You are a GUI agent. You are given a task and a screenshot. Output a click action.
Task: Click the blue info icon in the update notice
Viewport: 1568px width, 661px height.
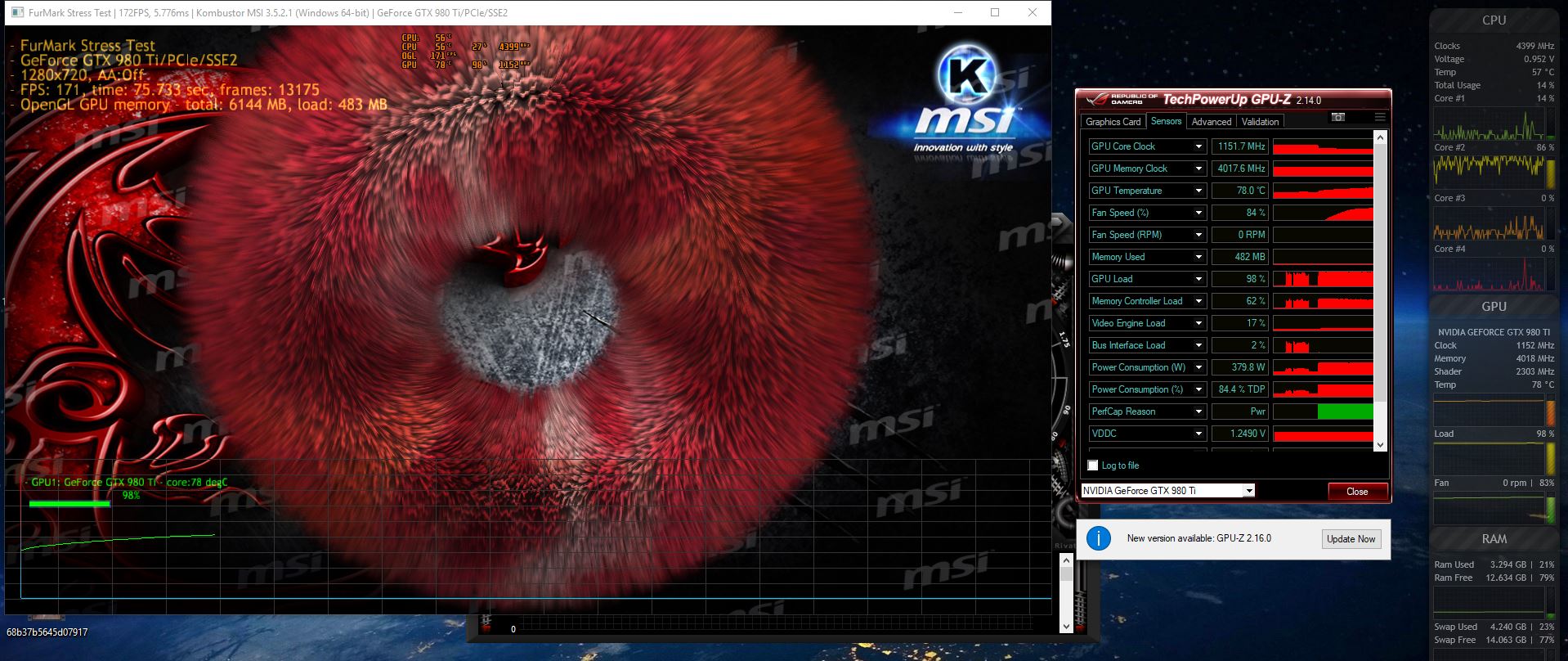(x=1099, y=538)
